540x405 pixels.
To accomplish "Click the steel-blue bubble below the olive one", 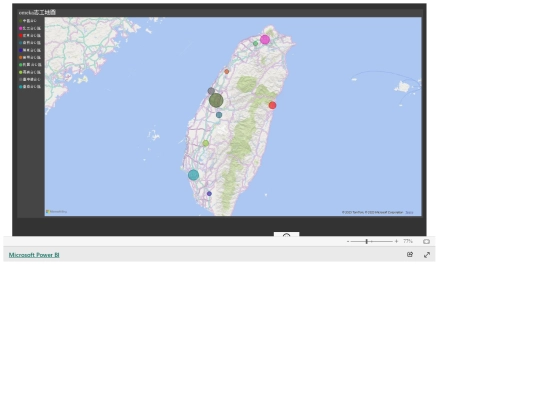I will pyautogui.click(x=219, y=115).
